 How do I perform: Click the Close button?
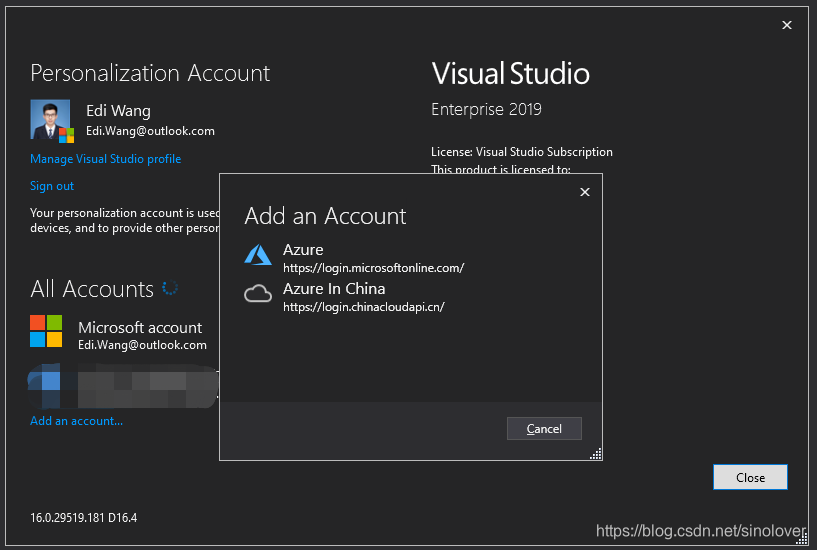[750, 477]
